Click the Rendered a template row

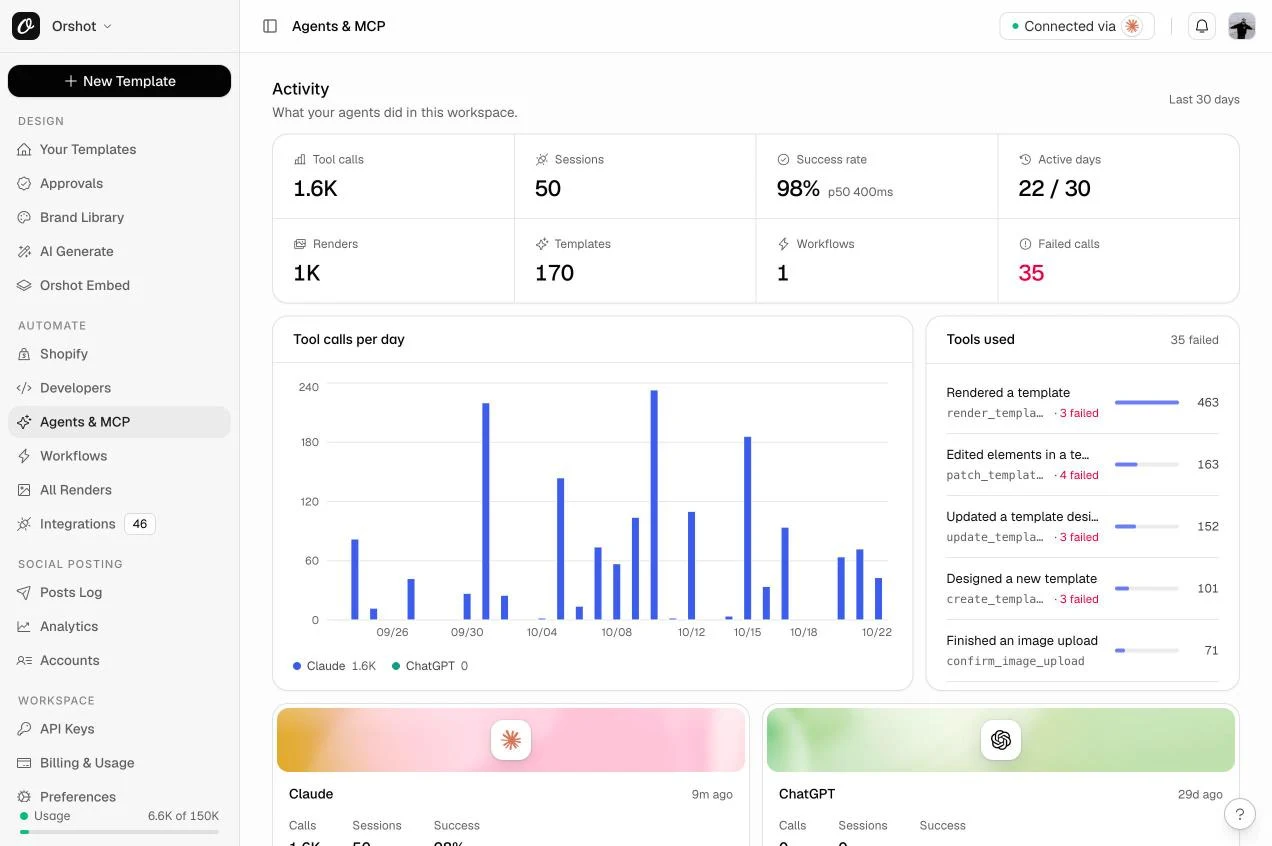click(1082, 402)
